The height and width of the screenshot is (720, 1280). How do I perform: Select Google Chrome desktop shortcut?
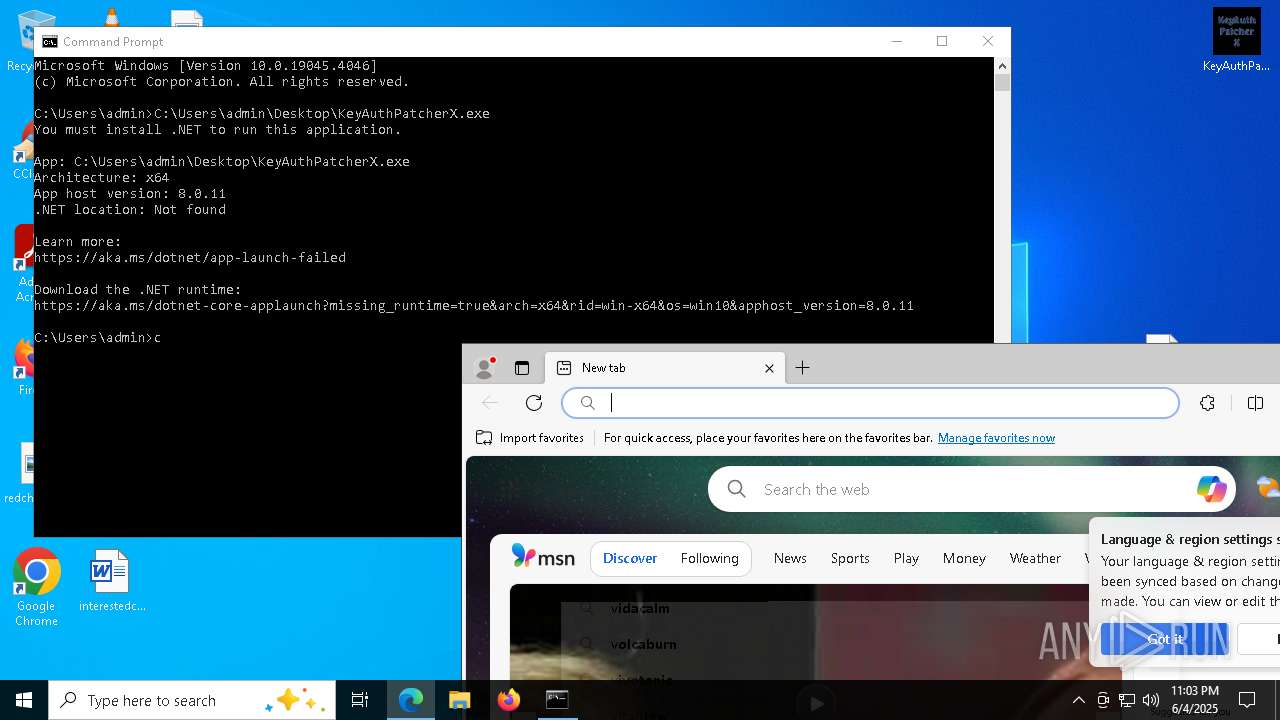36,588
